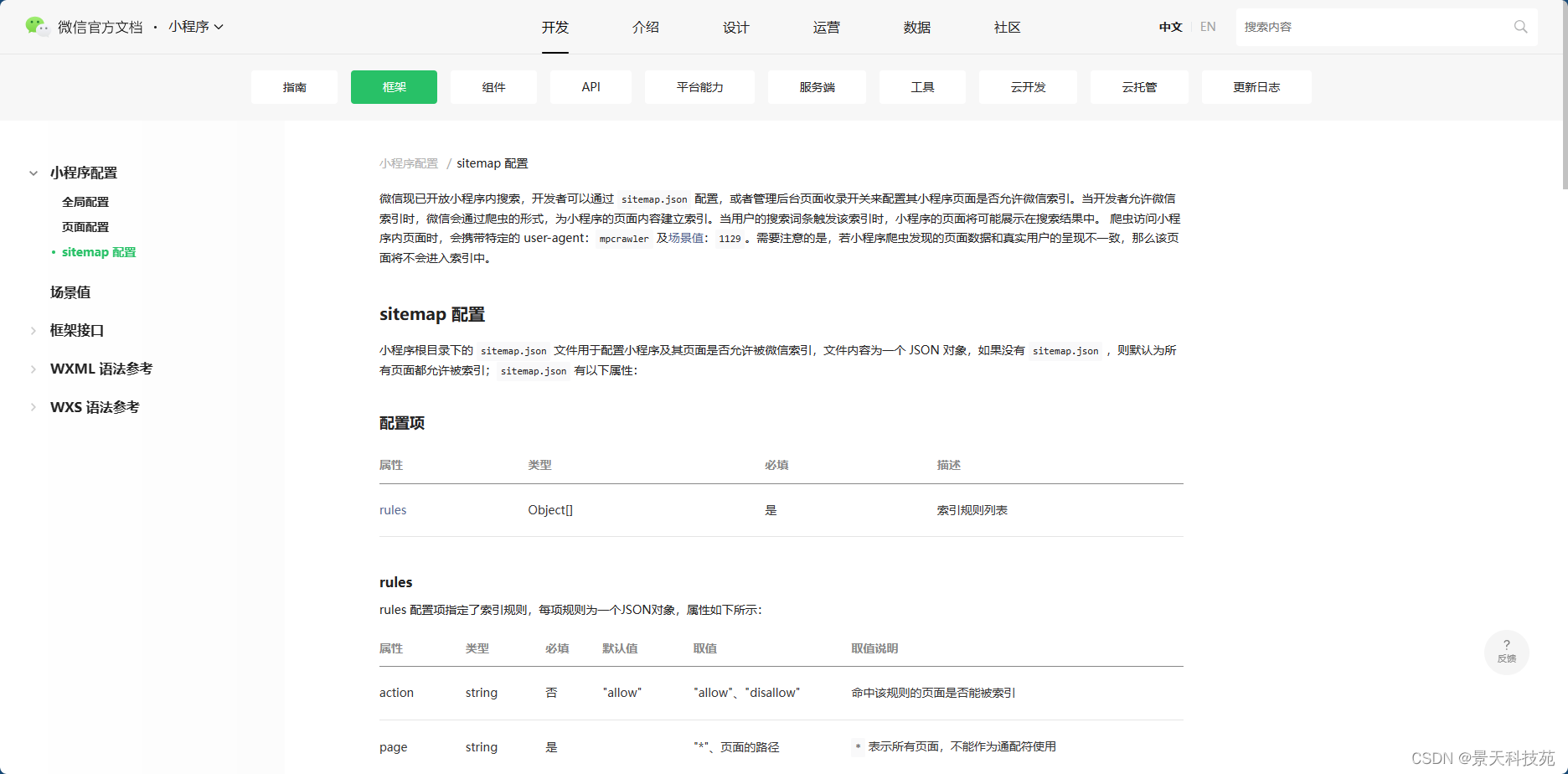This screenshot has width=1568, height=774.
Task: Click the rules link in the config table
Action: pos(393,509)
